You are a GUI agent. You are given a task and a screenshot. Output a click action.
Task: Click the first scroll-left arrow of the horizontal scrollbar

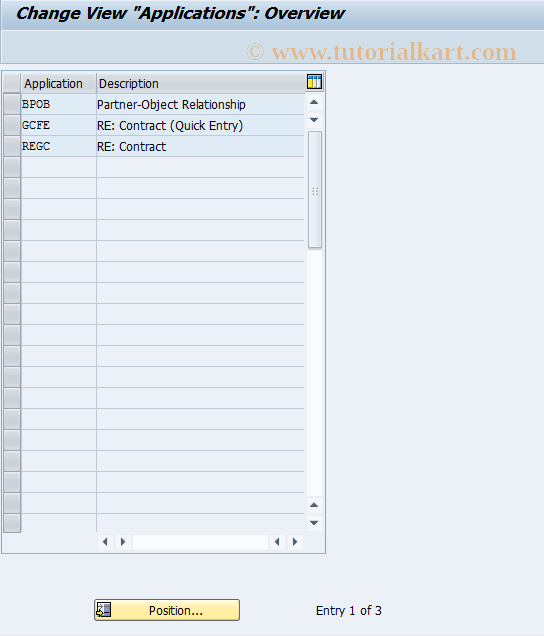coord(105,542)
